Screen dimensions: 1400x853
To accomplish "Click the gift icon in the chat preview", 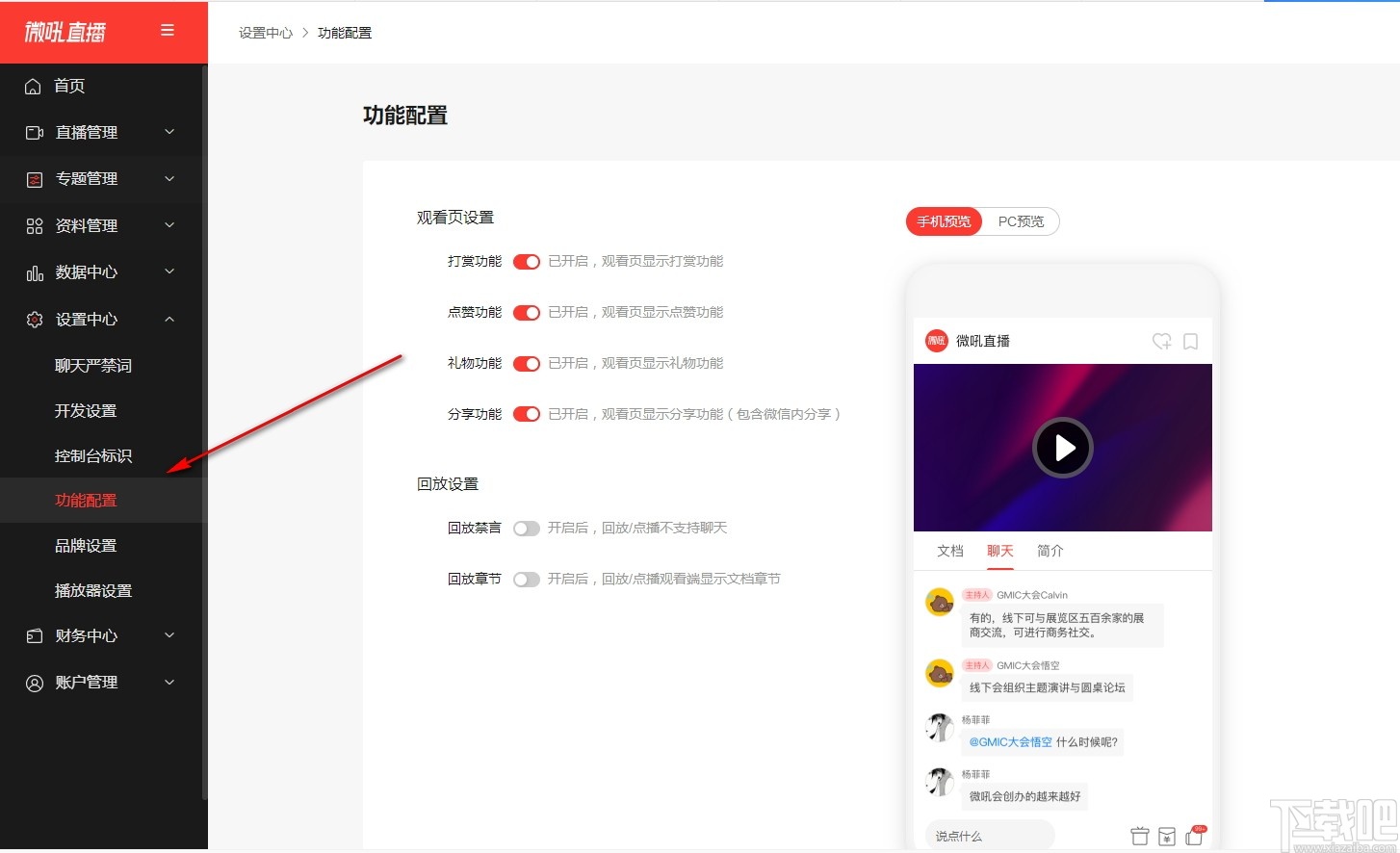I will [x=1140, y=836].
